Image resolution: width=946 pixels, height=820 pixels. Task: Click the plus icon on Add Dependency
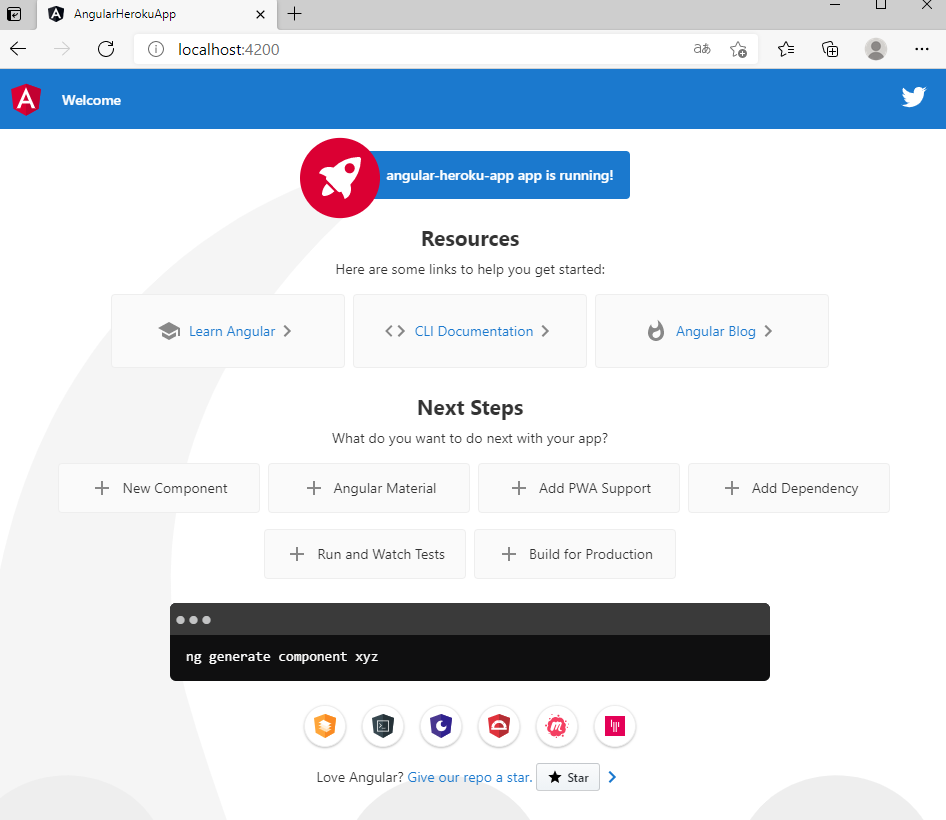pyautogui.click(x=732, y=488)
